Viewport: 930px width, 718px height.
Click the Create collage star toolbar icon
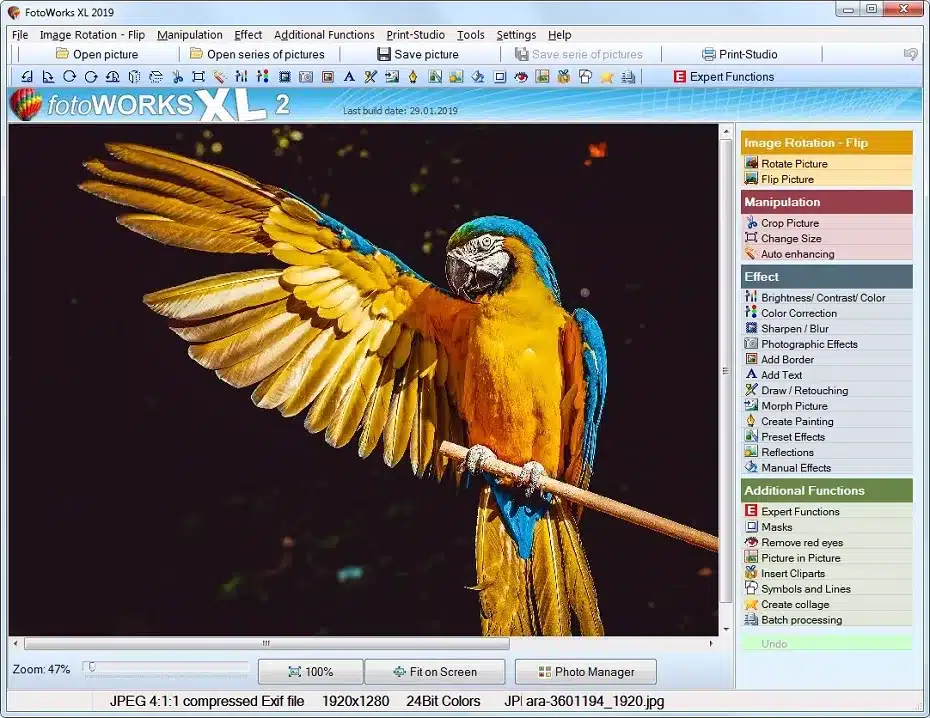(607, 76)
